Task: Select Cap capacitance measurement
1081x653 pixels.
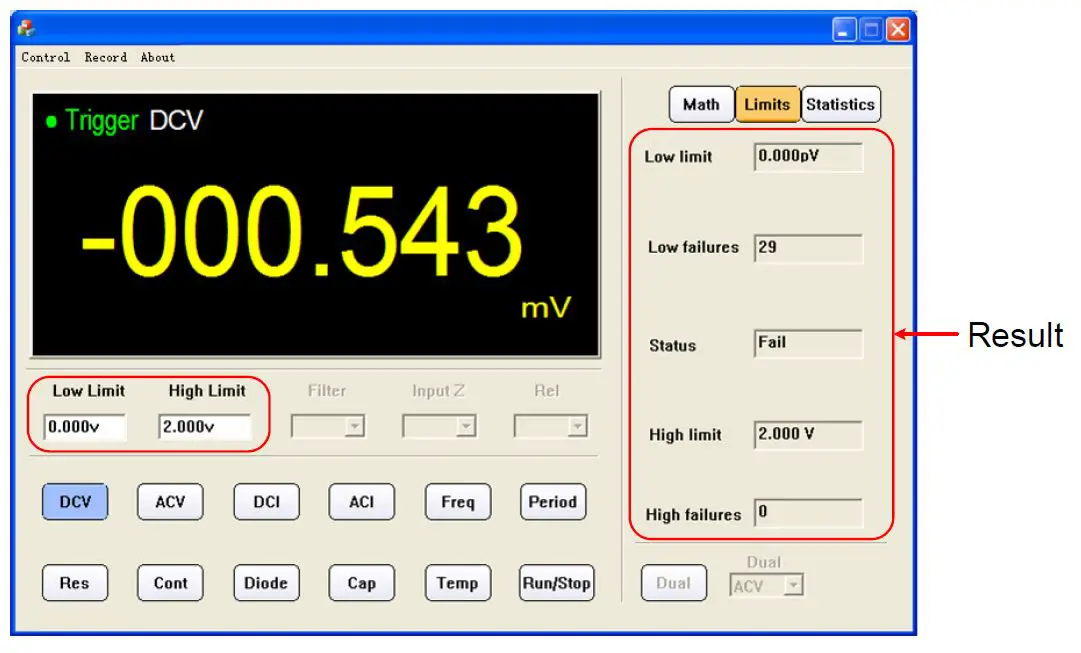Action: point(361,583)
